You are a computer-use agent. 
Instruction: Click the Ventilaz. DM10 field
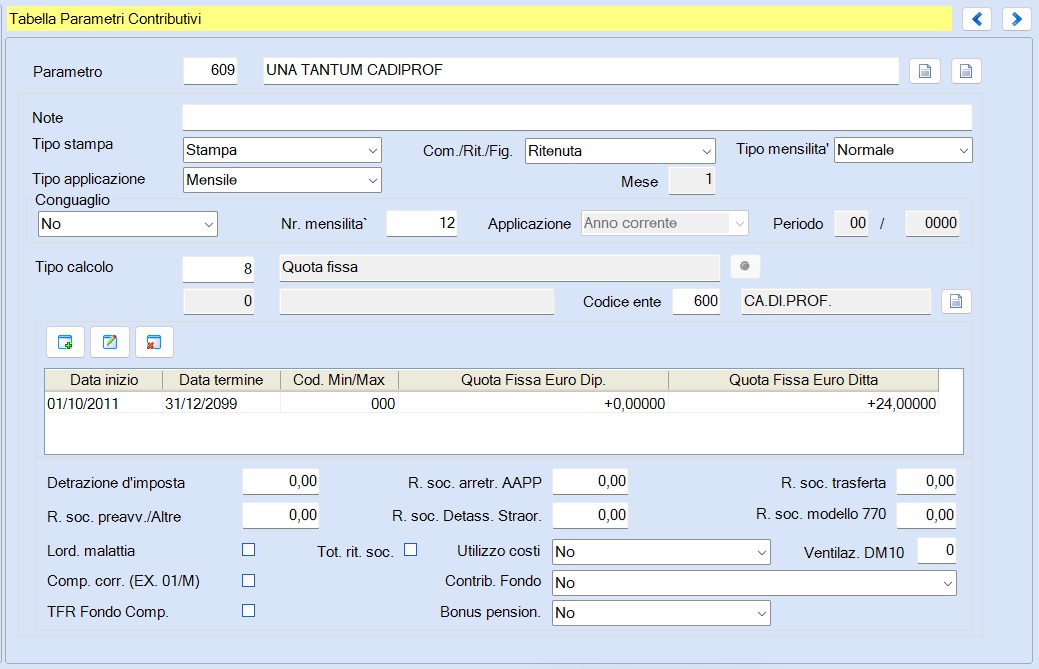(937, 550)
